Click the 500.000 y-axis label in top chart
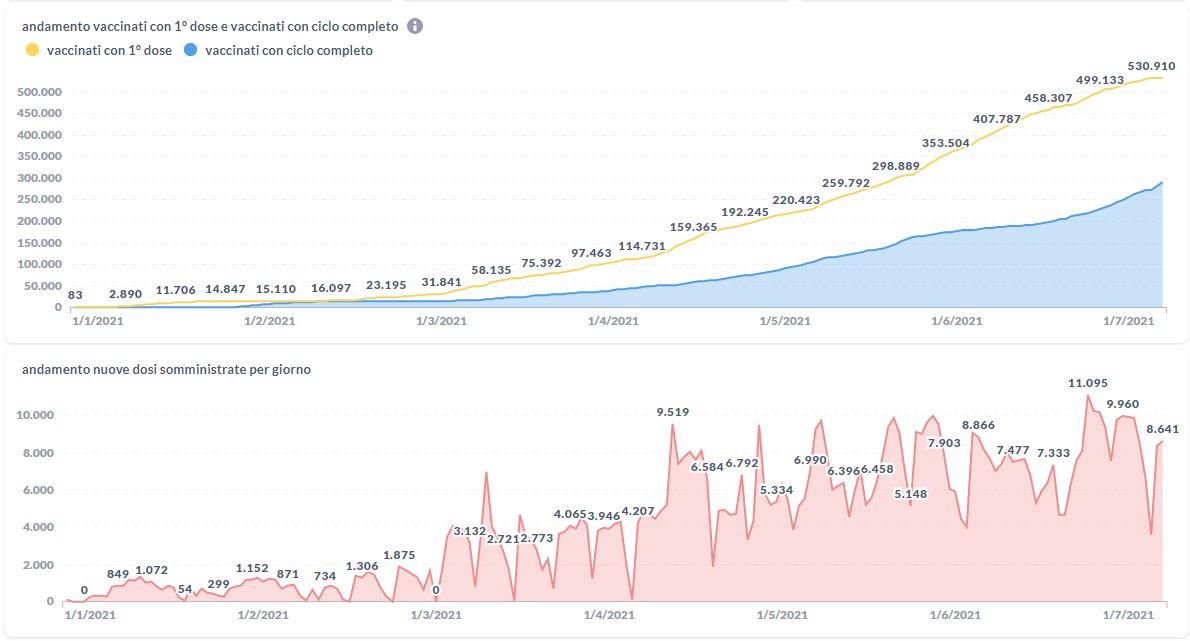 40,92
